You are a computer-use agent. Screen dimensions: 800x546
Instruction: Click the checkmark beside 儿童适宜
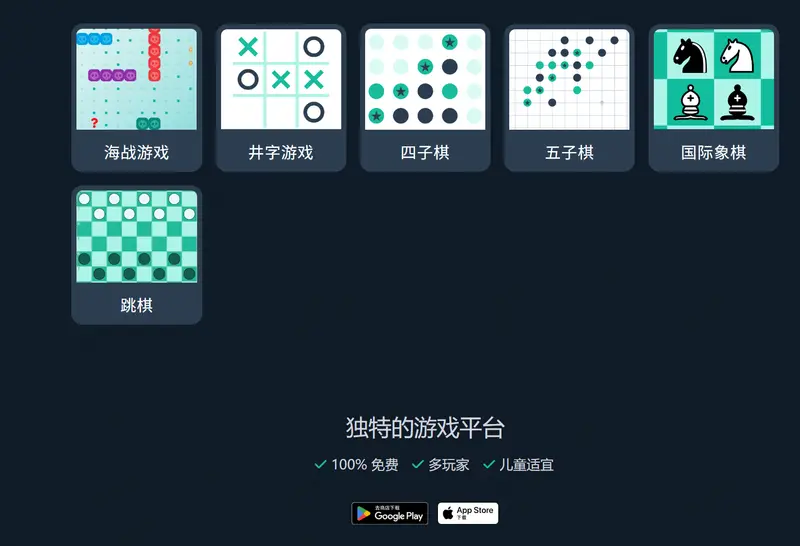coord(489,464)
